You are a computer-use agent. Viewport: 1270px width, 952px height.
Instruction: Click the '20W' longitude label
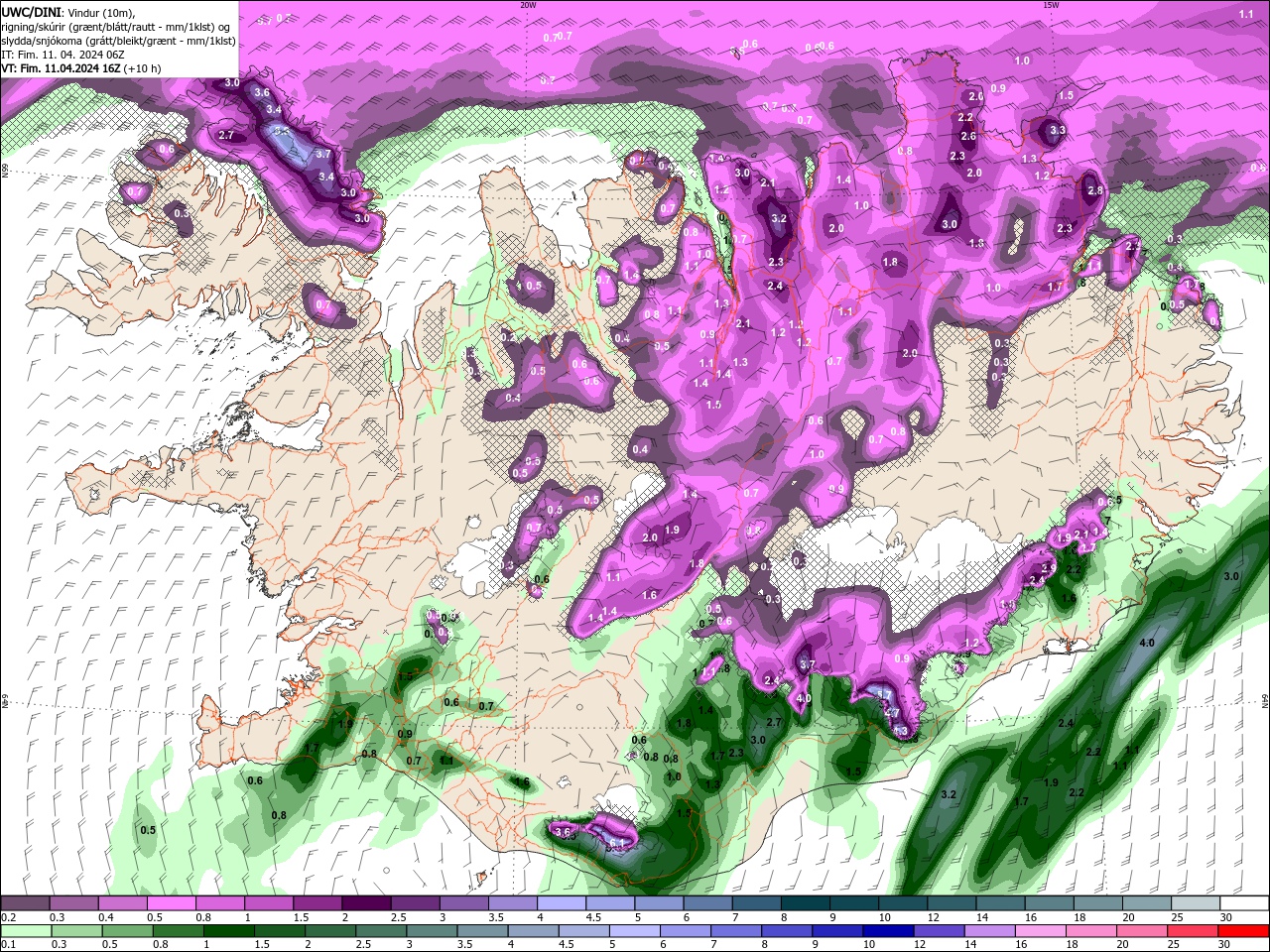click(x=528, y=5)
